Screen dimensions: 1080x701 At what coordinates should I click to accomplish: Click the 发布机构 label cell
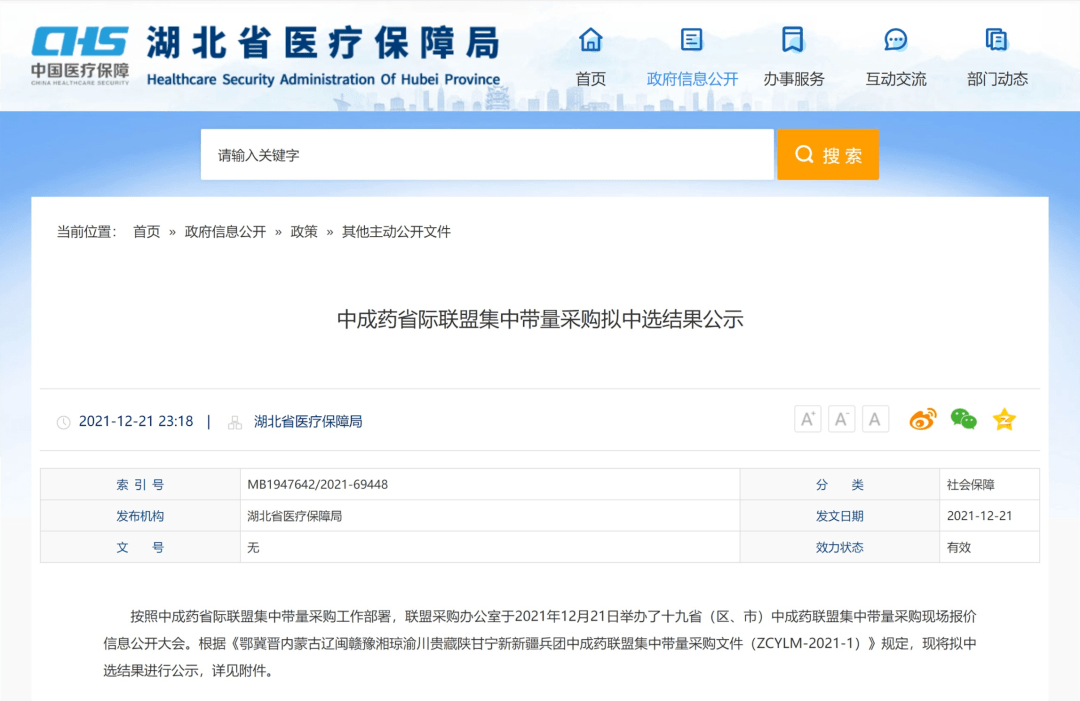point(140,516)
